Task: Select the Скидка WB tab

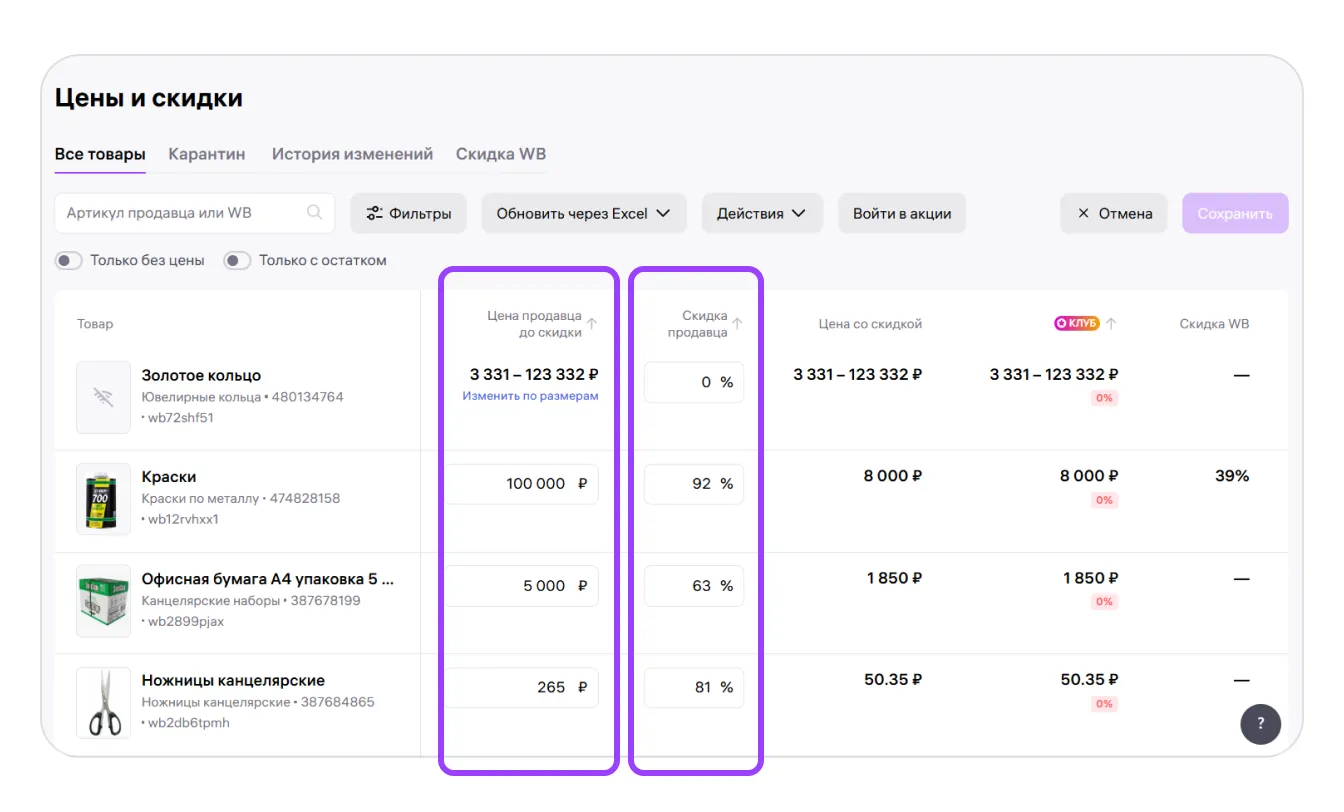Action: [x=500, y=154]
